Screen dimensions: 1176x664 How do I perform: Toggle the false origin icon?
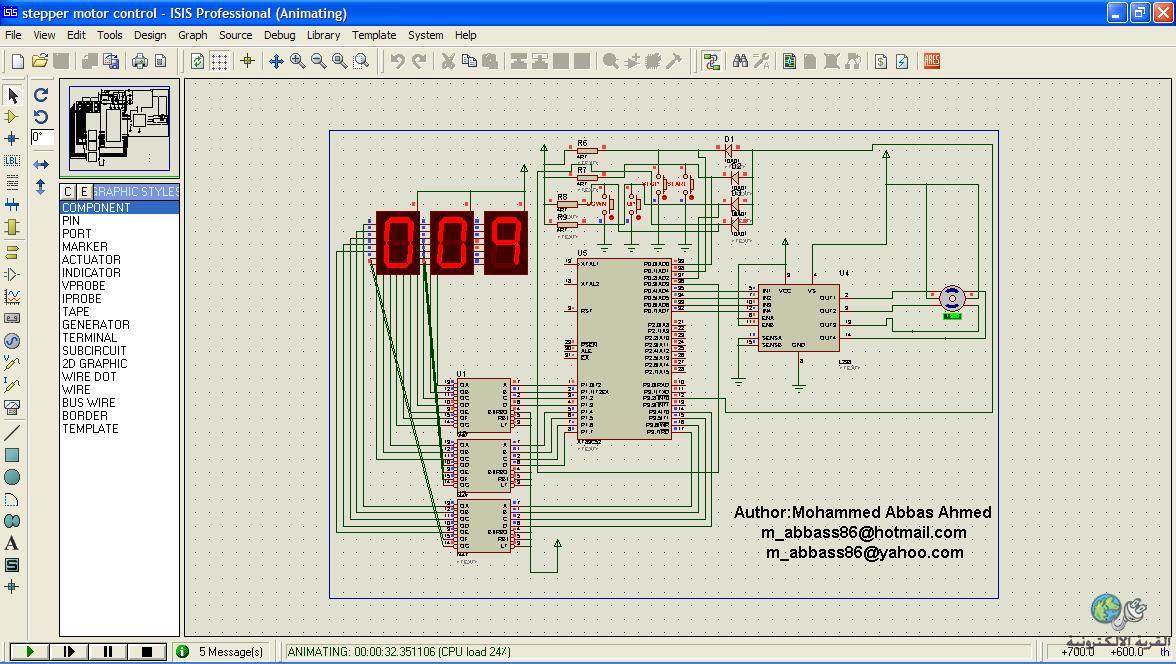tap(248, 62)
